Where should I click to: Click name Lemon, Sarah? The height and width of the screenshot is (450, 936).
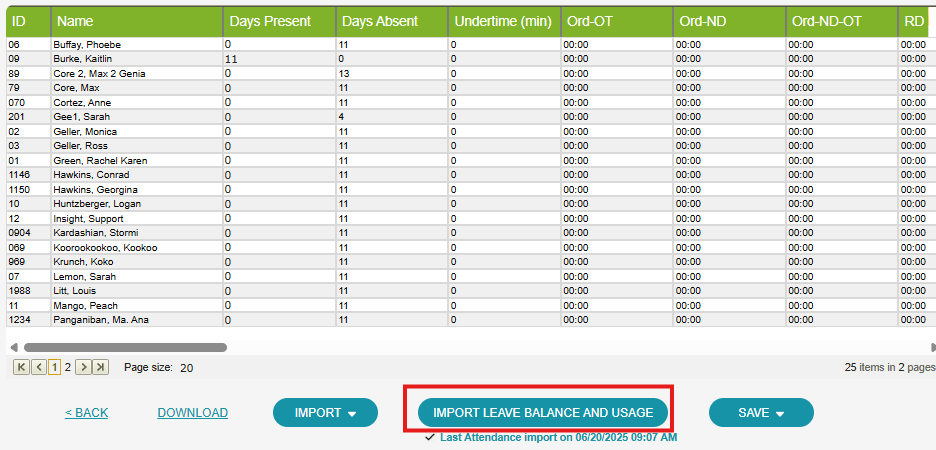coord(84,276)
